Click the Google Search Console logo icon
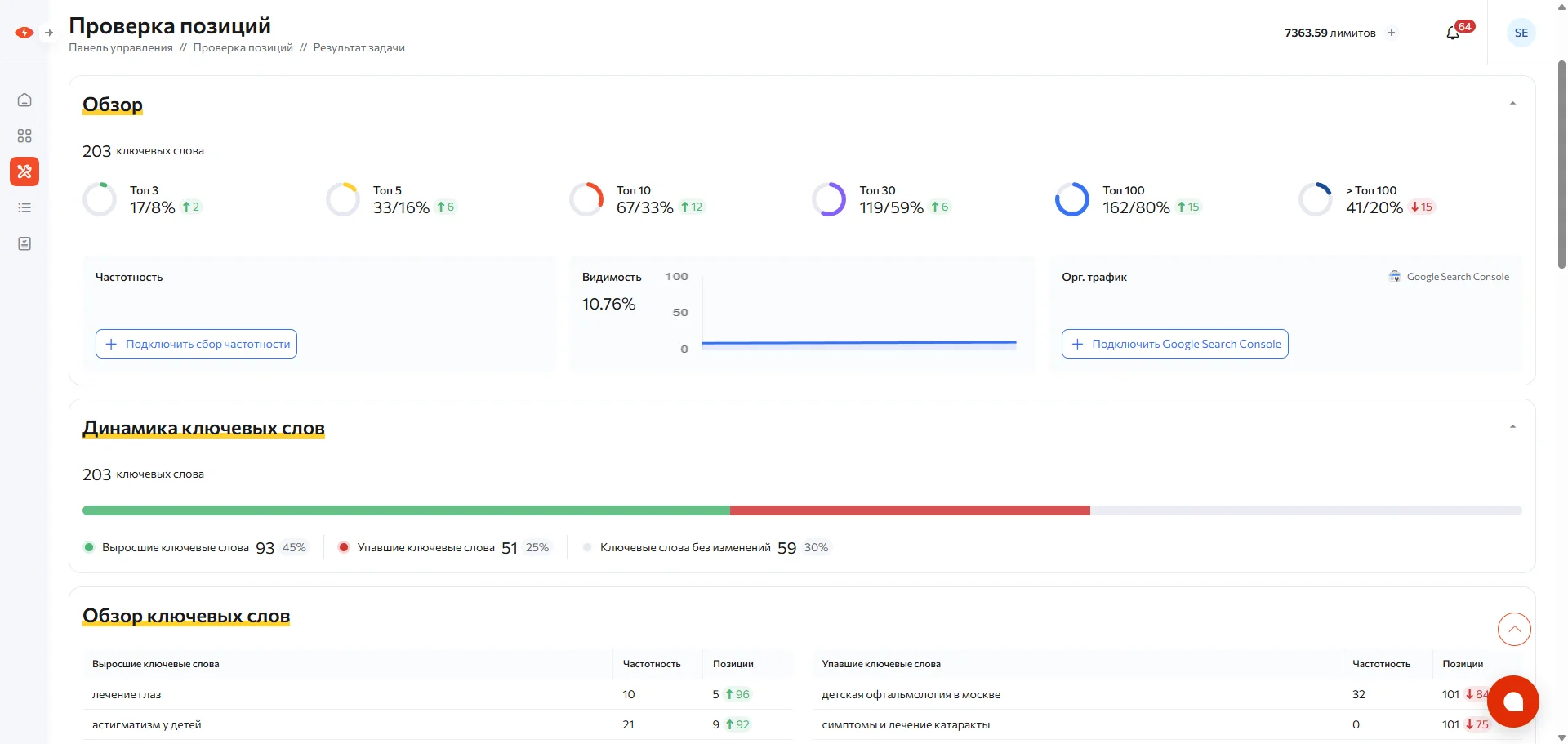The image size is (1568, 744). 1395,277
